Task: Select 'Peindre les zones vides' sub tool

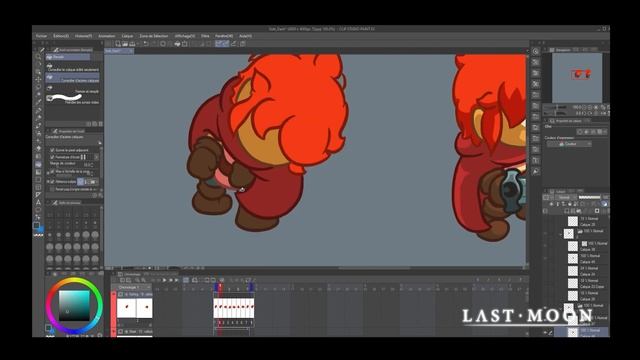Action: tap(73, 99)
